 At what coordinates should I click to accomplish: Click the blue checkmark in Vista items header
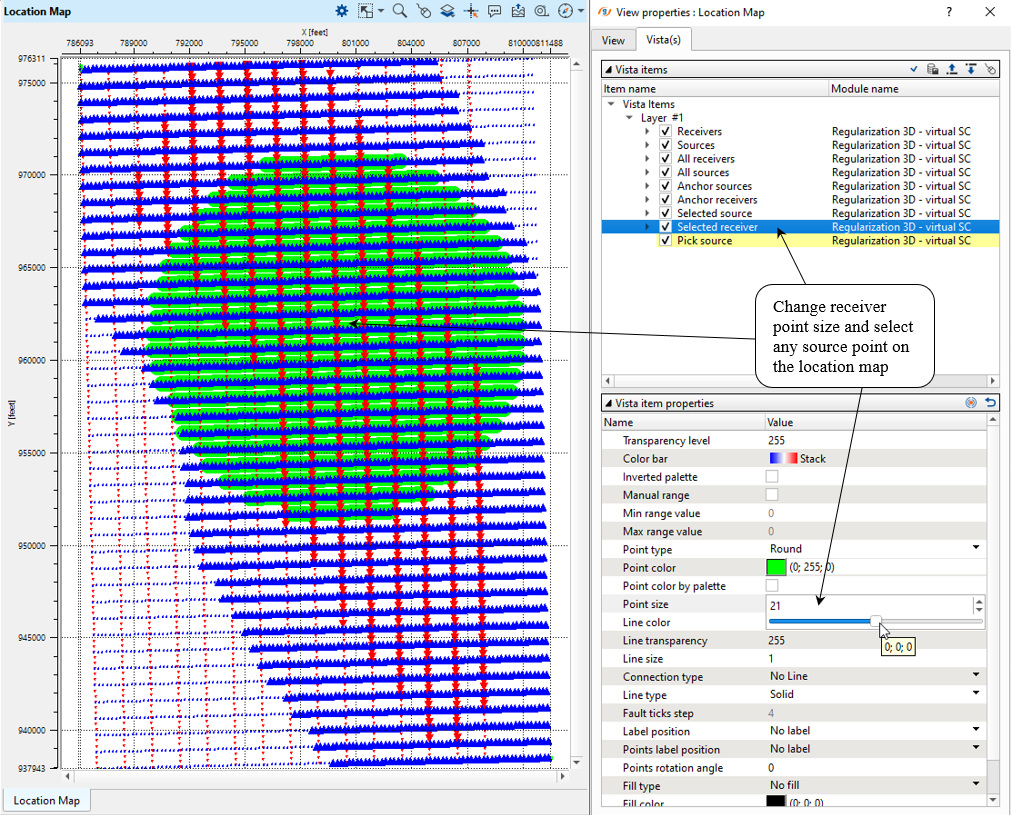914,69
